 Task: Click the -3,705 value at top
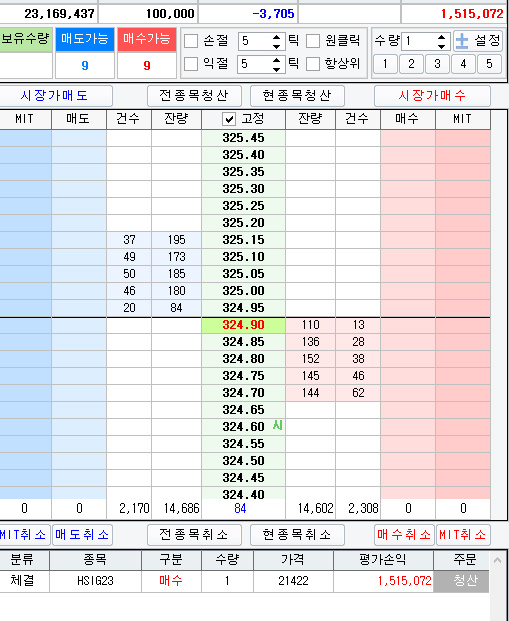click(273, 14)
